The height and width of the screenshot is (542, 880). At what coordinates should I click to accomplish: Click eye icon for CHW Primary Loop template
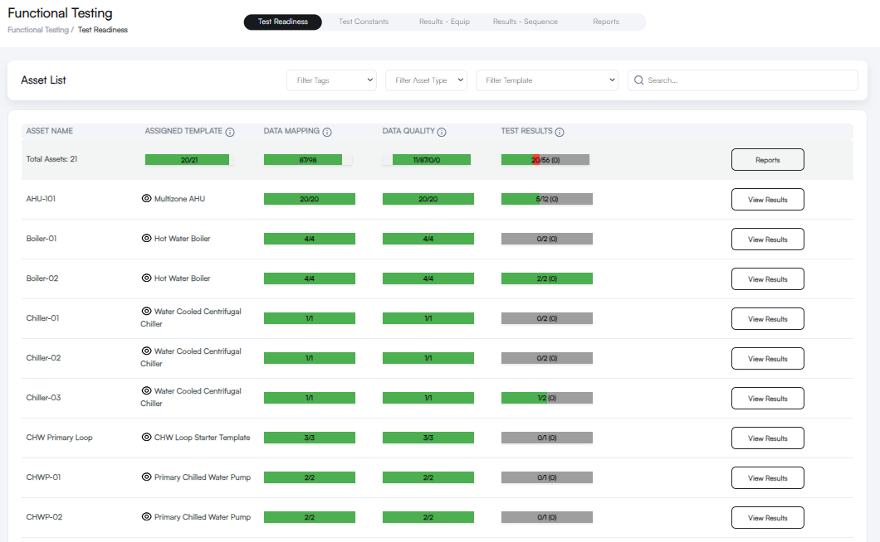146,437
